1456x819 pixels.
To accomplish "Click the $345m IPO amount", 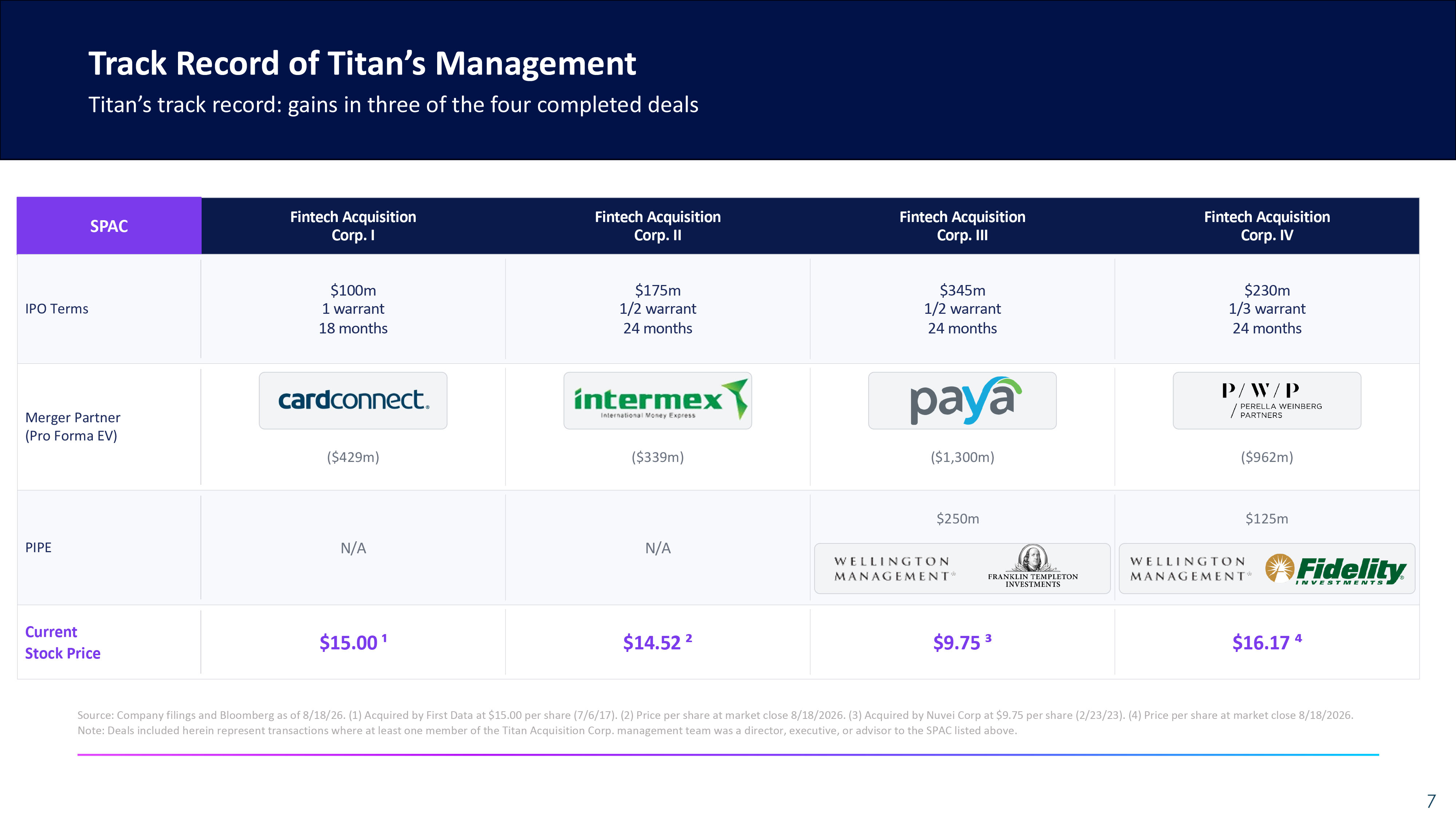I will [x=962, y=290].
